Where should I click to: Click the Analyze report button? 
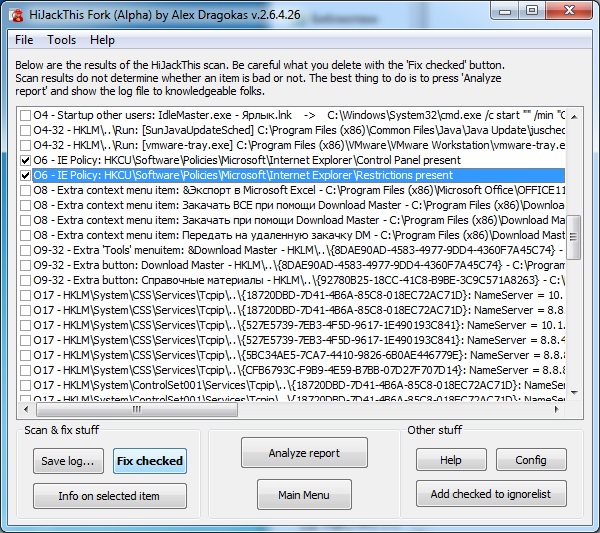coord(304,453)
